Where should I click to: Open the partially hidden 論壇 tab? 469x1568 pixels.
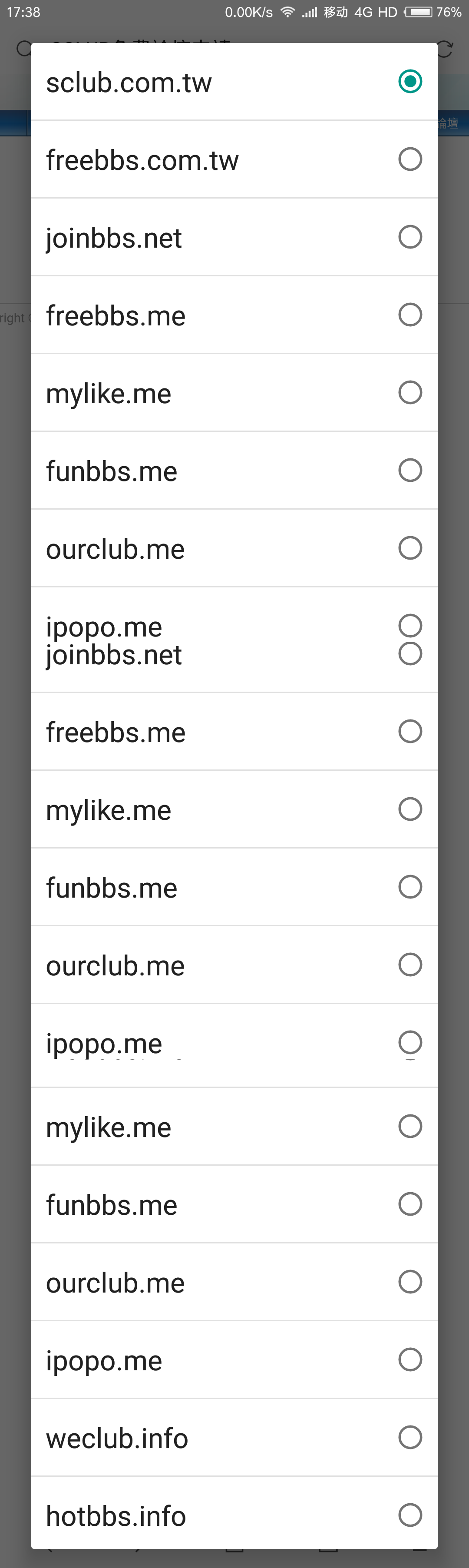coord(448,123)
